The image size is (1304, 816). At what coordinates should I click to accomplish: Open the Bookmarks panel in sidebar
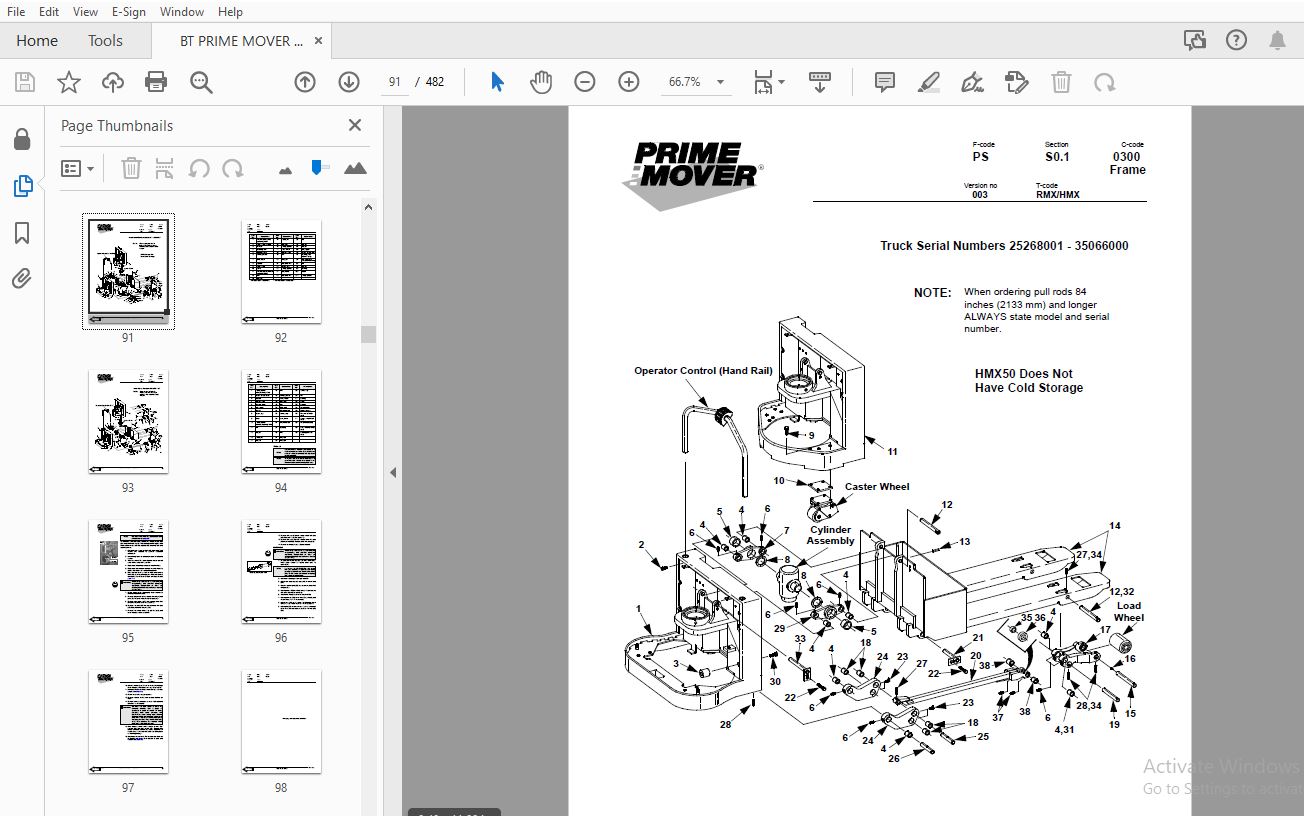22,233
